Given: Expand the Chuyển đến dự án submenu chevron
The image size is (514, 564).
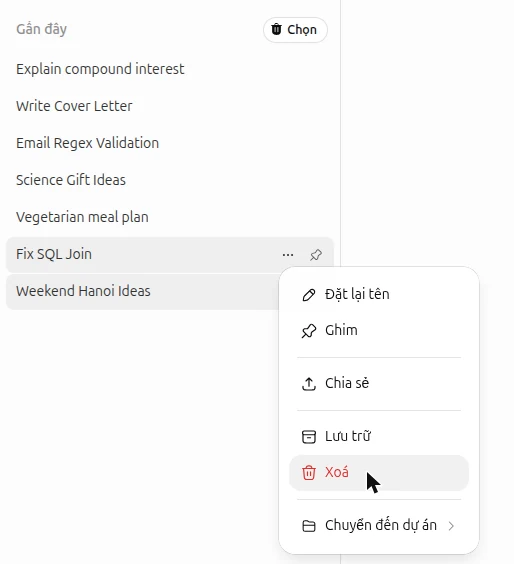Looking at the screenshot, I should tap(451, 526).
